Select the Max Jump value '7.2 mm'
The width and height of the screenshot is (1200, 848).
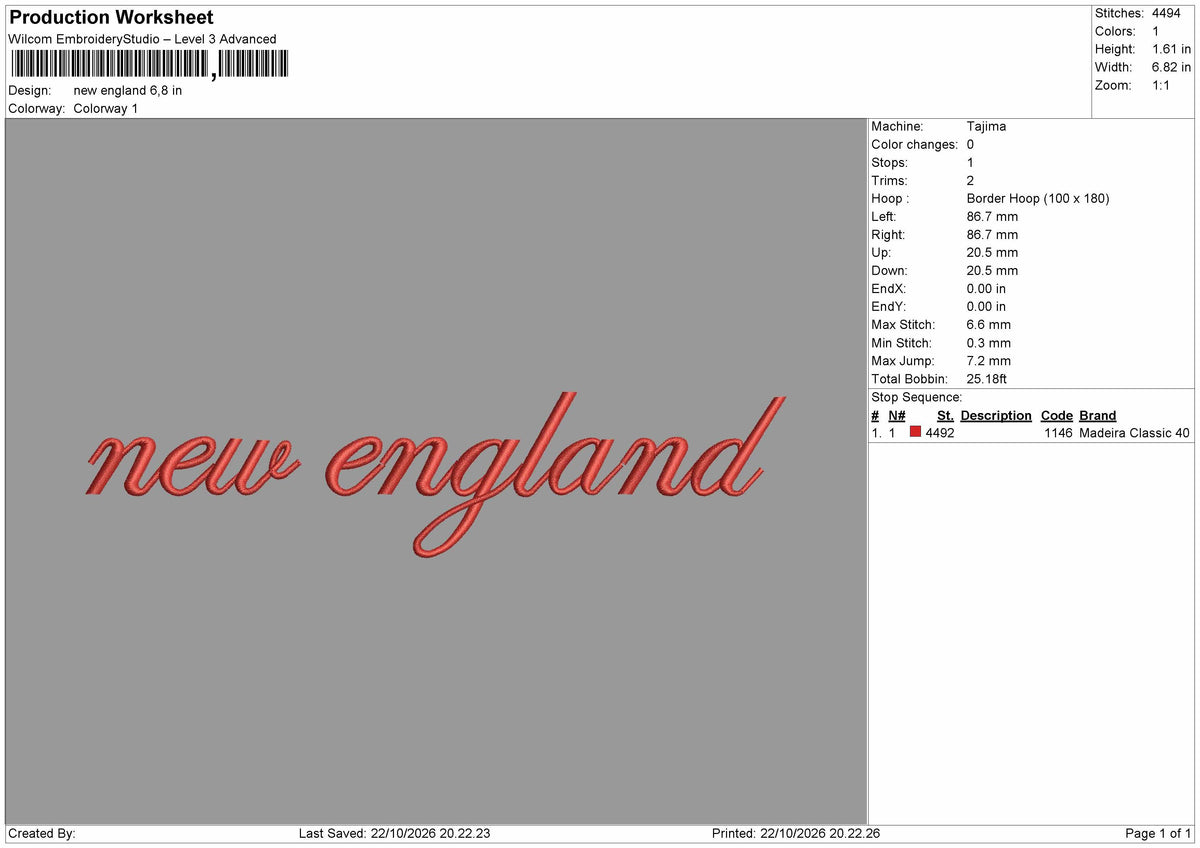tap(989, 360)
